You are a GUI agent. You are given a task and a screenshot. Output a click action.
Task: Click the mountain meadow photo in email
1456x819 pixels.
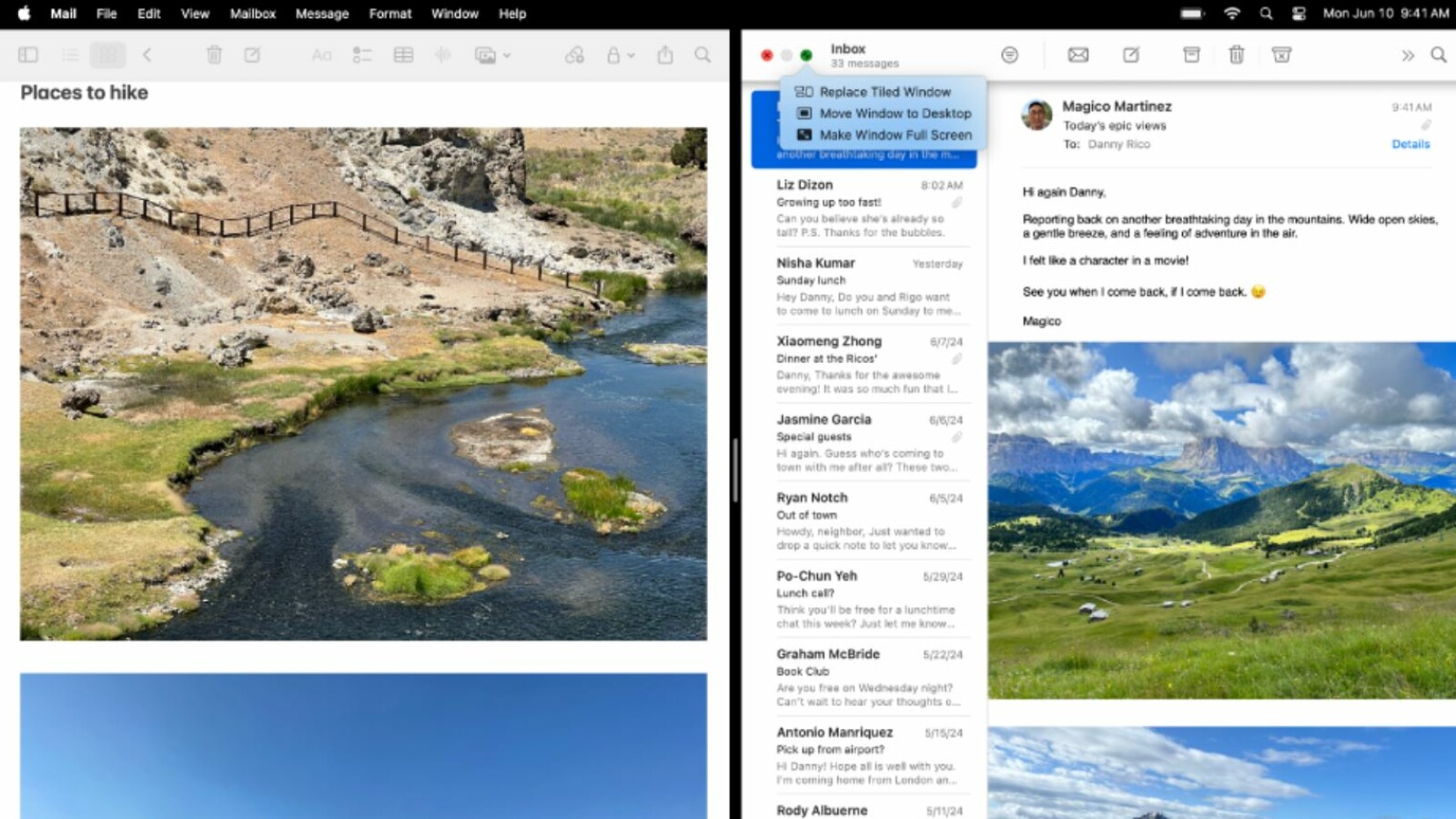point(1222,521)
